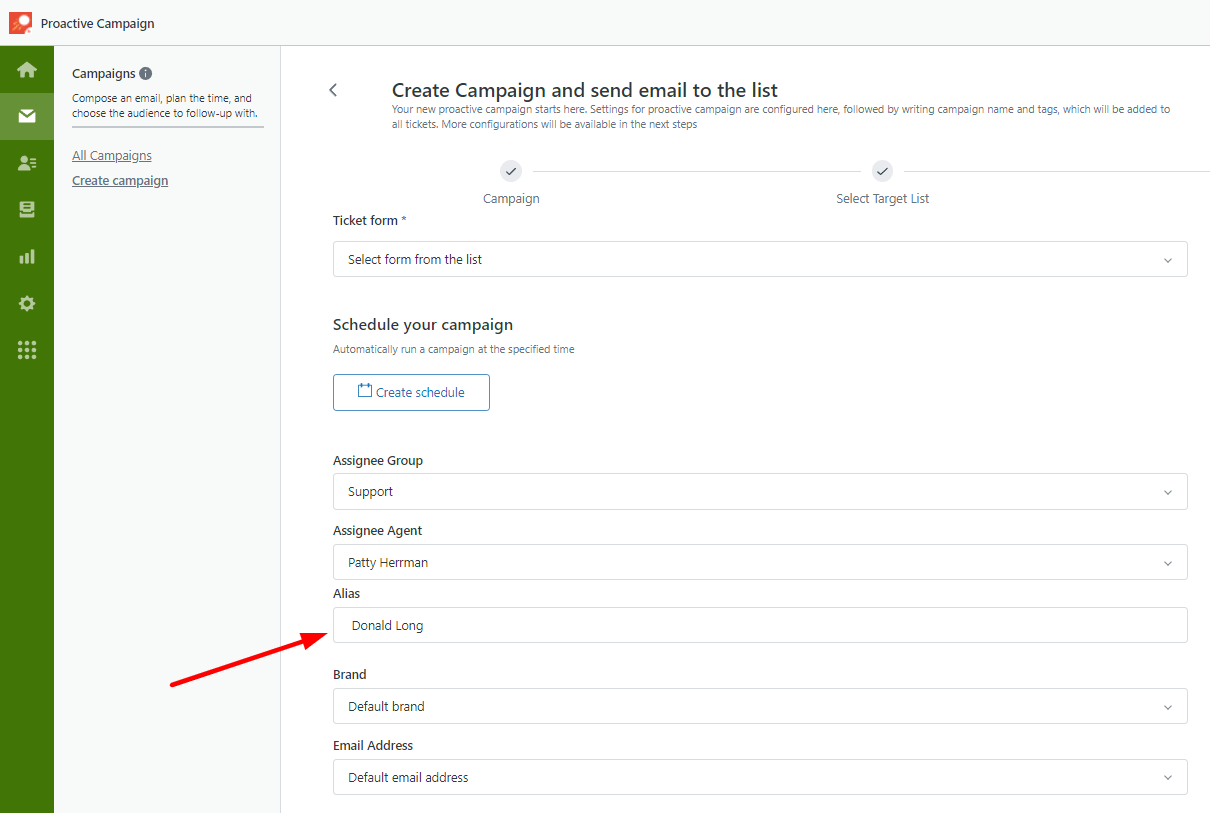Viewport: 1210px width, 813px height.
Task: Click the info icon beside Campaigns
Action: 146,74
